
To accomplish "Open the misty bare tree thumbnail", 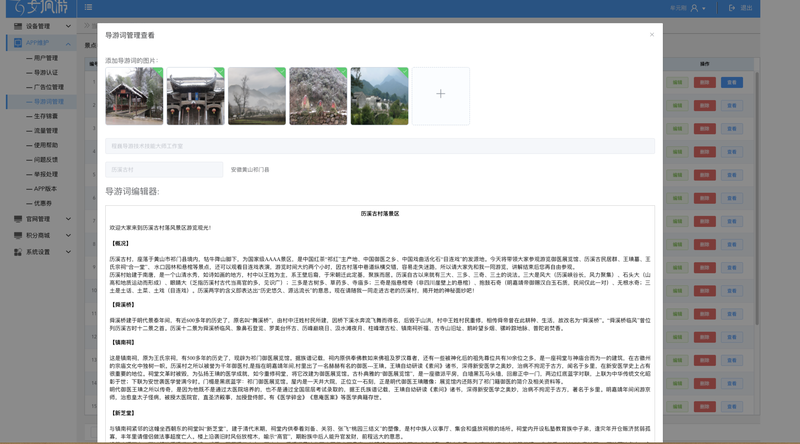I will tap(257, 96).
